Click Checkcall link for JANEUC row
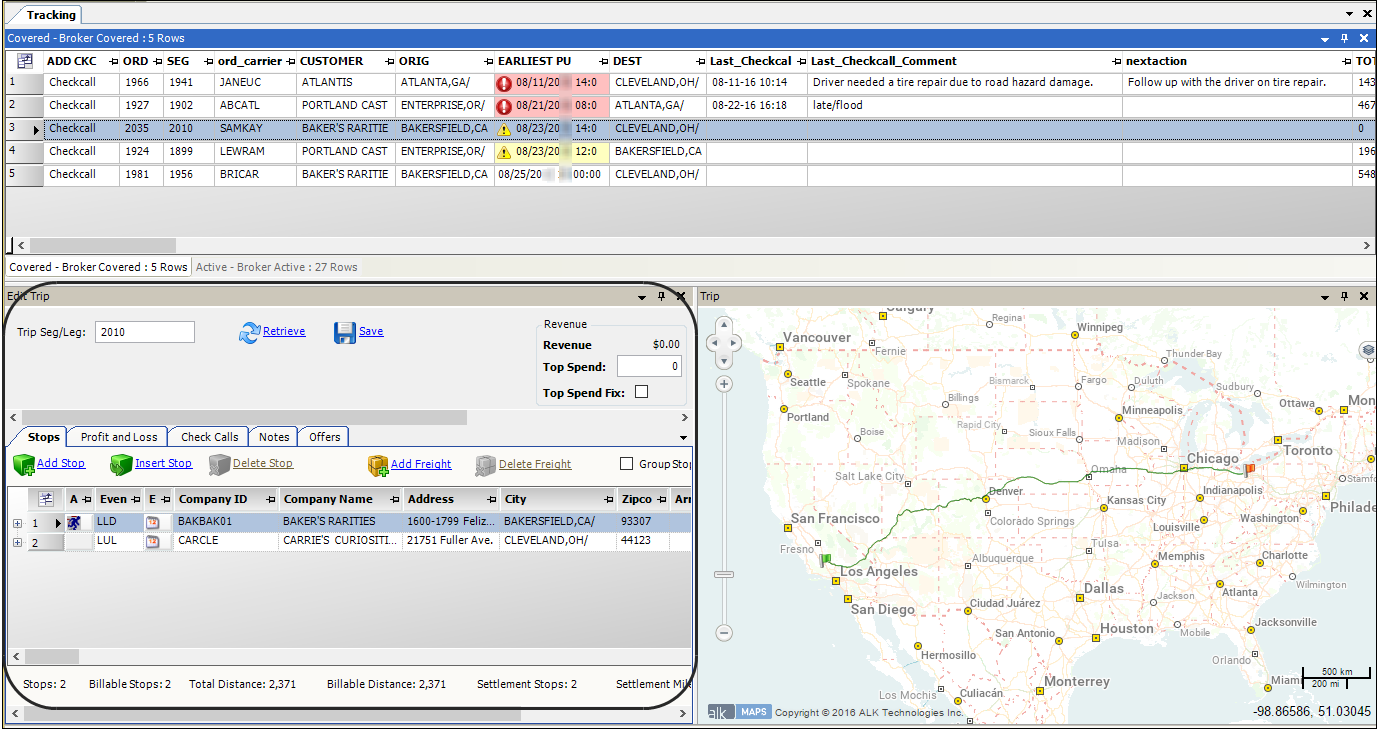This screenshot has width=1377, height=729. click(x=72, y=82)
